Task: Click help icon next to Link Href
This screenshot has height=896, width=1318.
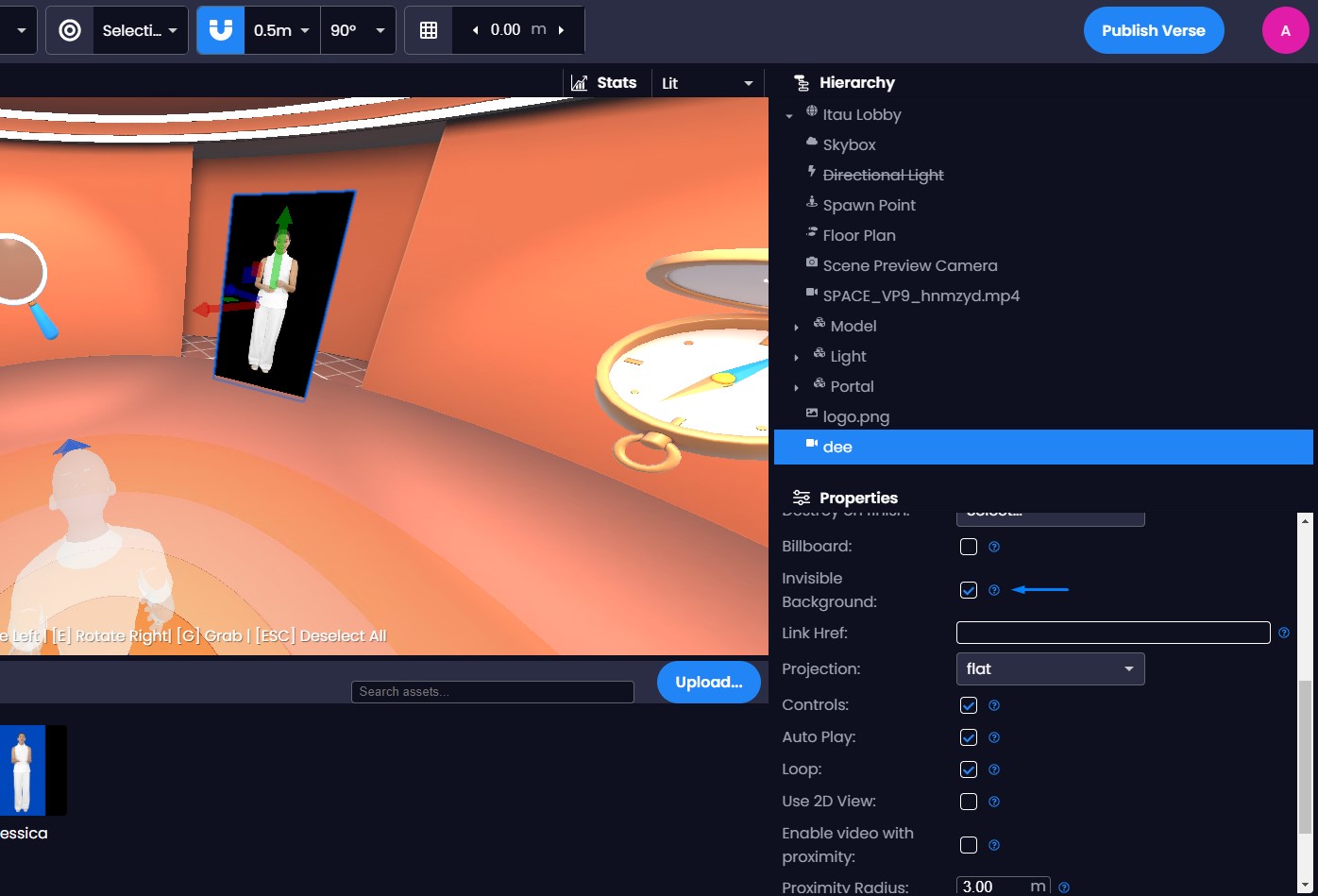Action: [1284, 633]
